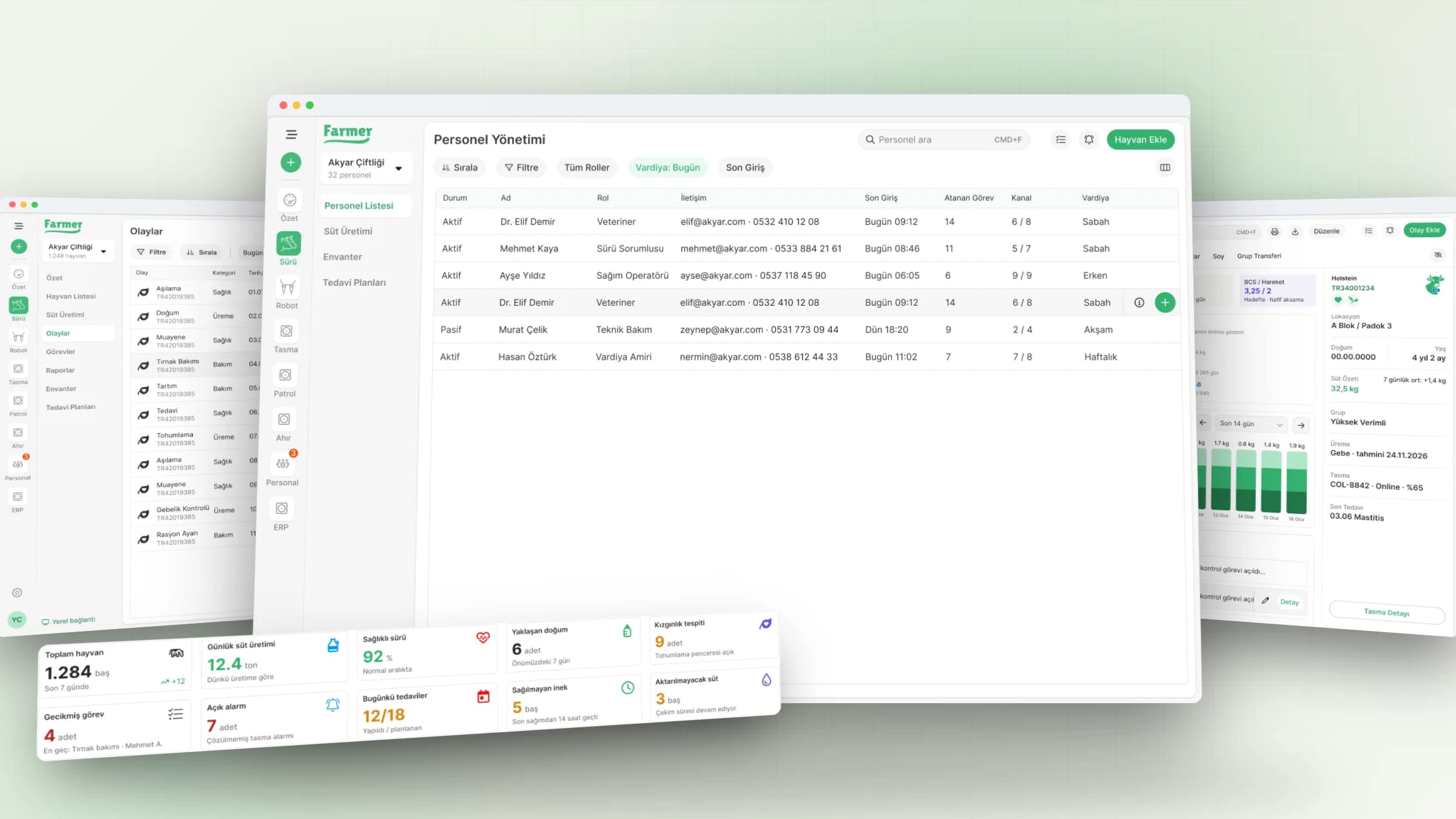Screen dimensions: 1456x819
Task: Toggle Vardiya: Bugün filter chip
Action: tap(667, 167)
